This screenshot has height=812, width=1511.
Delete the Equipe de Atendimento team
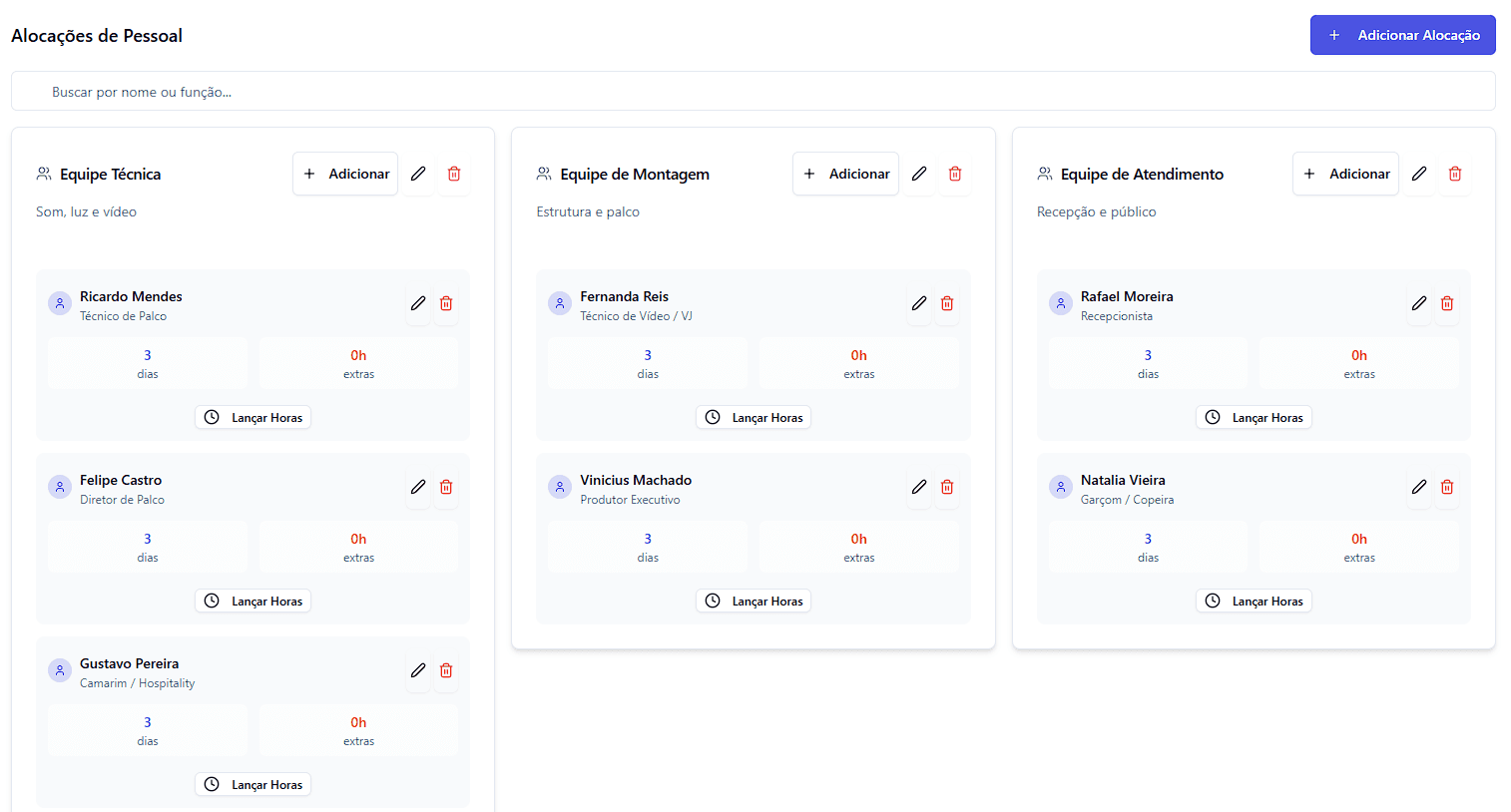click(1455, 174)
